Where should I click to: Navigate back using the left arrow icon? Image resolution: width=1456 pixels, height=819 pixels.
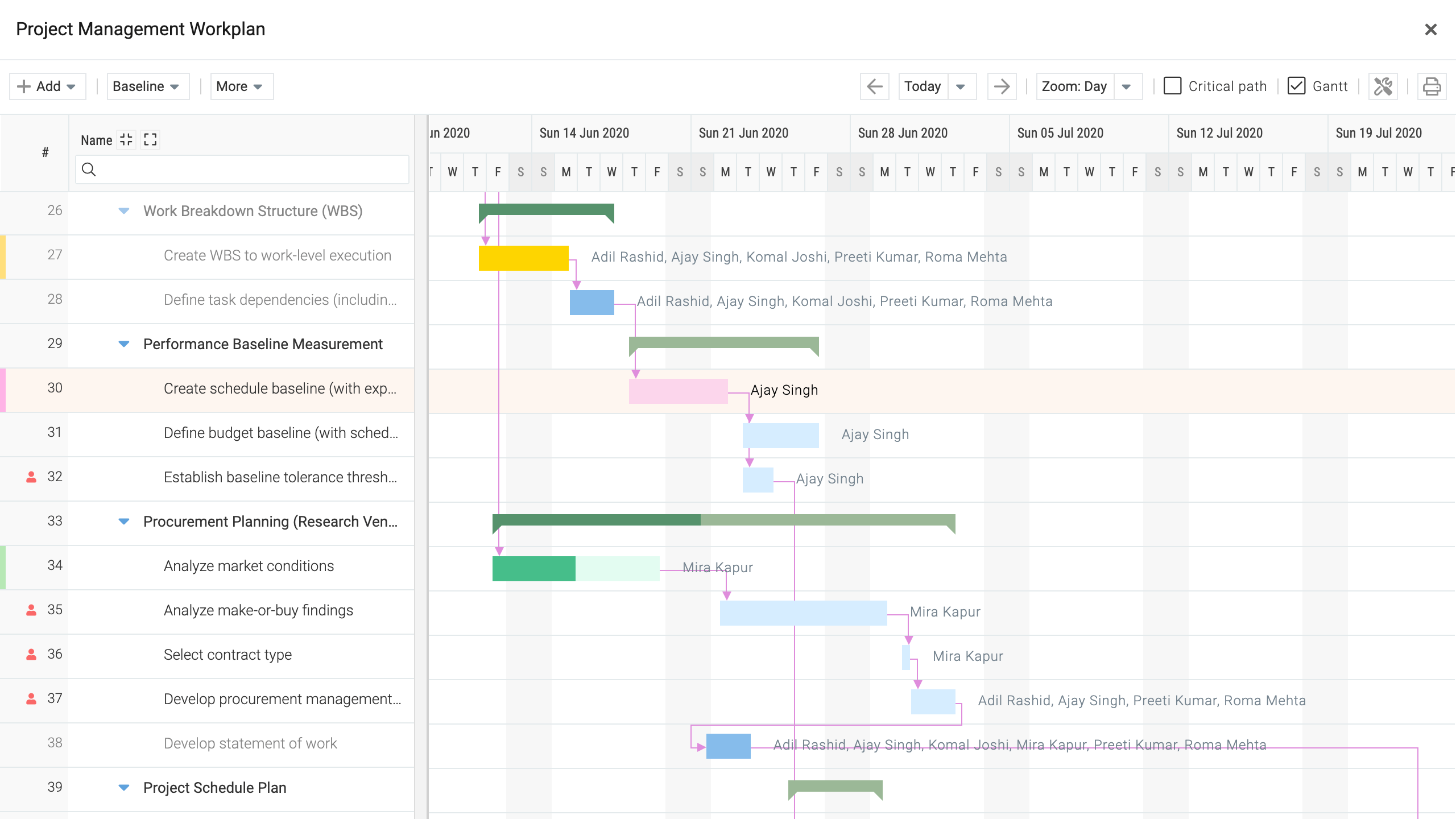tap(872, 86)
